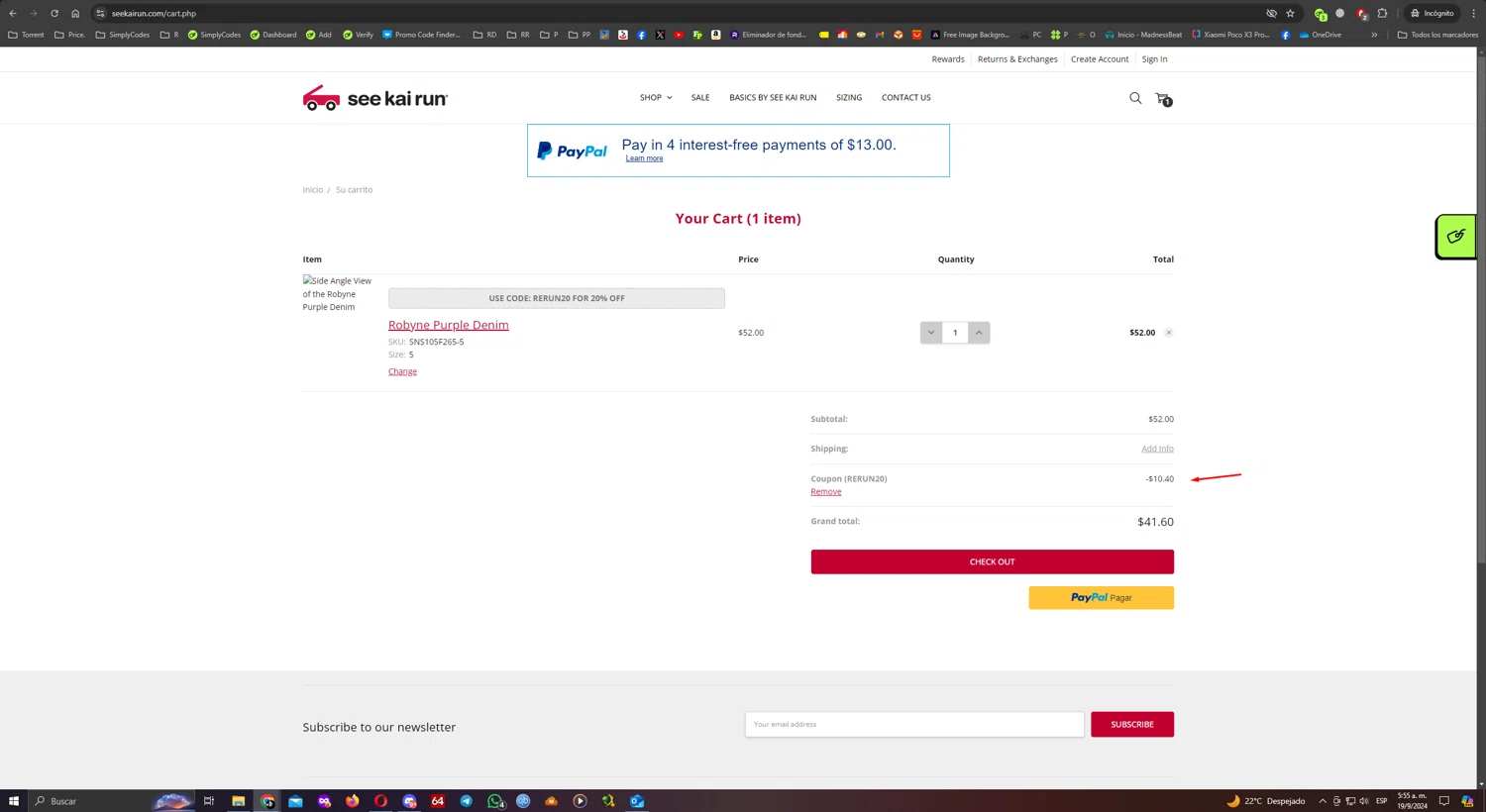
Task: Click the CHECK OUT button
Action: tap(993, 561)
